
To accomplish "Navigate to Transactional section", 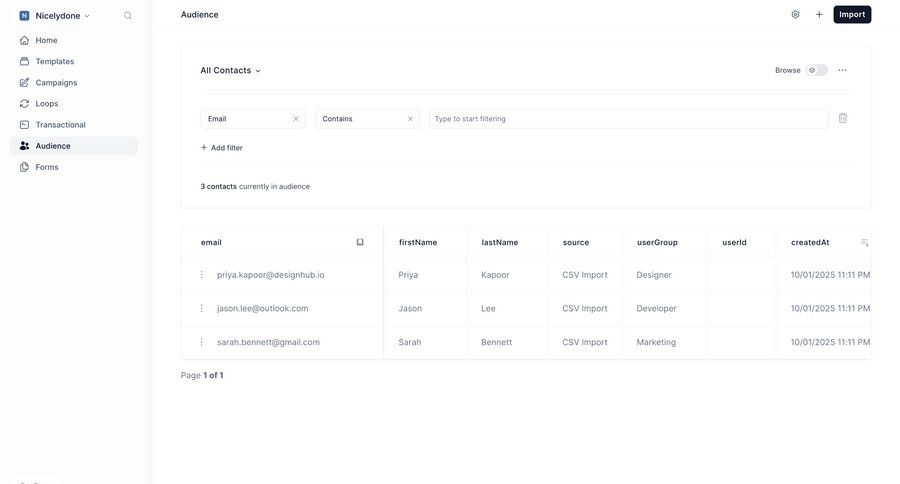I will pos(60,125).
